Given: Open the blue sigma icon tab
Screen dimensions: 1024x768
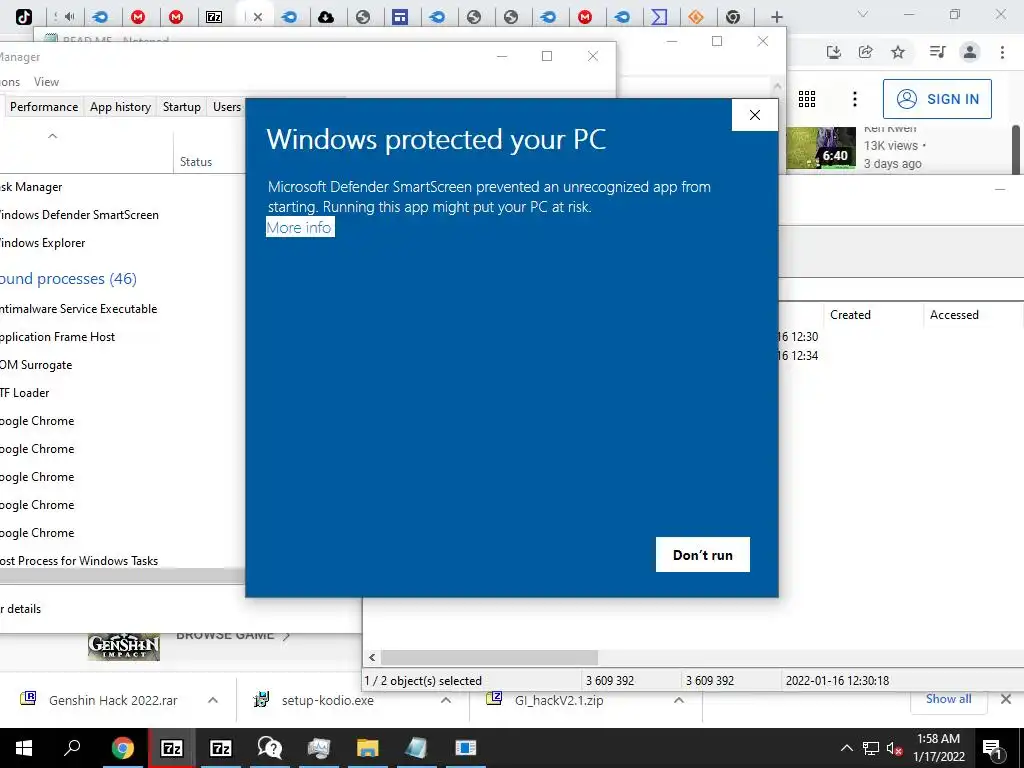Looking at the screenshot, I should [x=659, y=17].
